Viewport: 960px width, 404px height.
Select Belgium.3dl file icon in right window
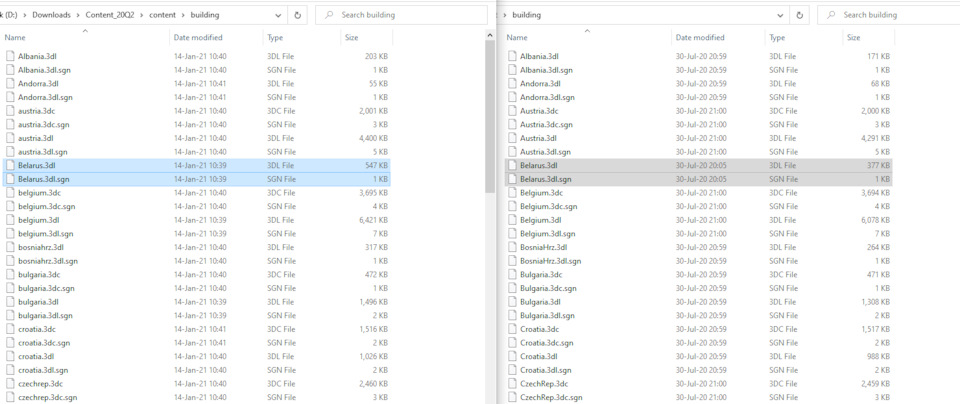click(512, 220)
